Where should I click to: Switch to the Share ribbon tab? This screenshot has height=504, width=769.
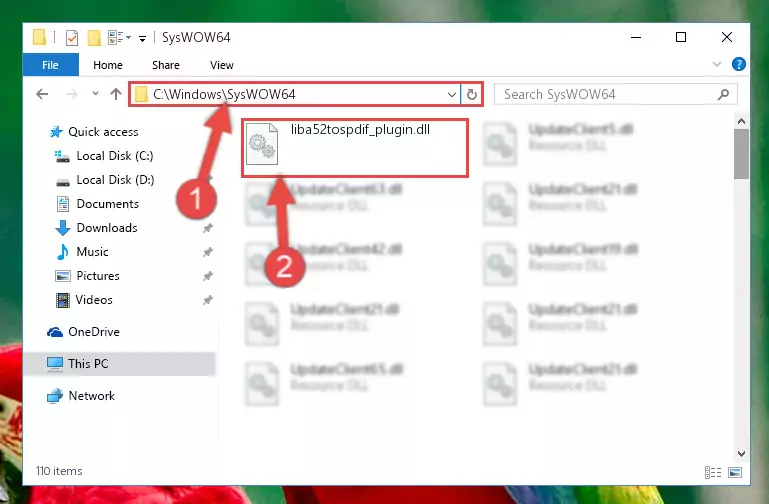click(x=166, y=65)
